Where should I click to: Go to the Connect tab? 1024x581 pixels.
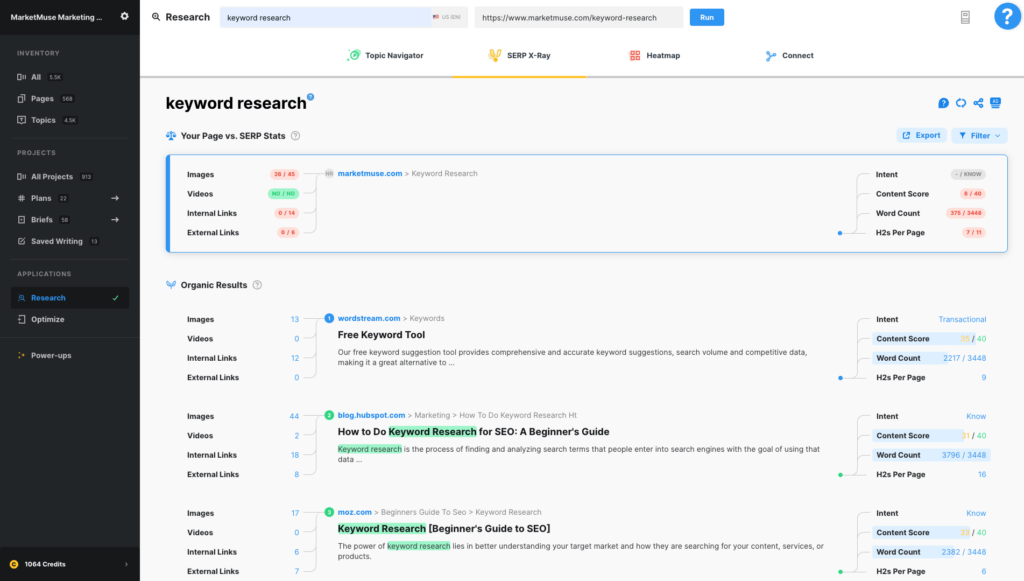pos(790,55)
